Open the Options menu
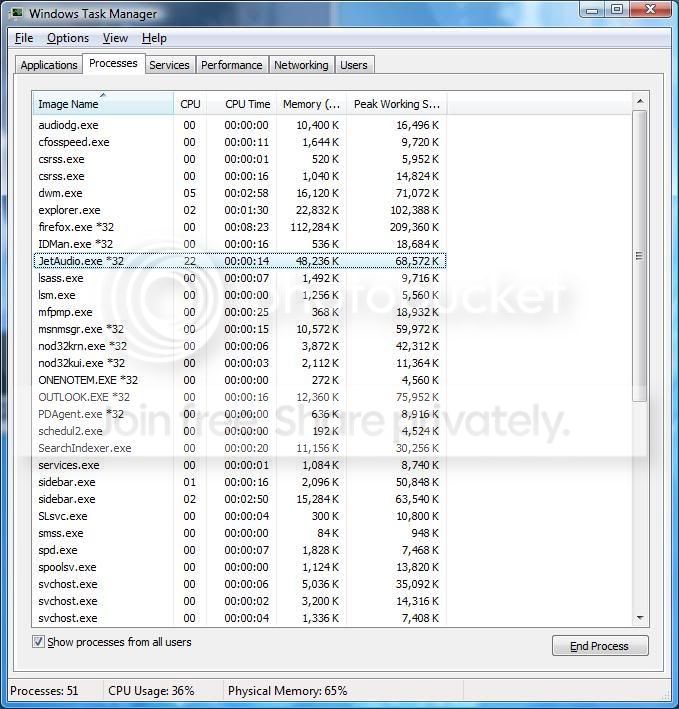The image size is (679, 709). (68, 38)
